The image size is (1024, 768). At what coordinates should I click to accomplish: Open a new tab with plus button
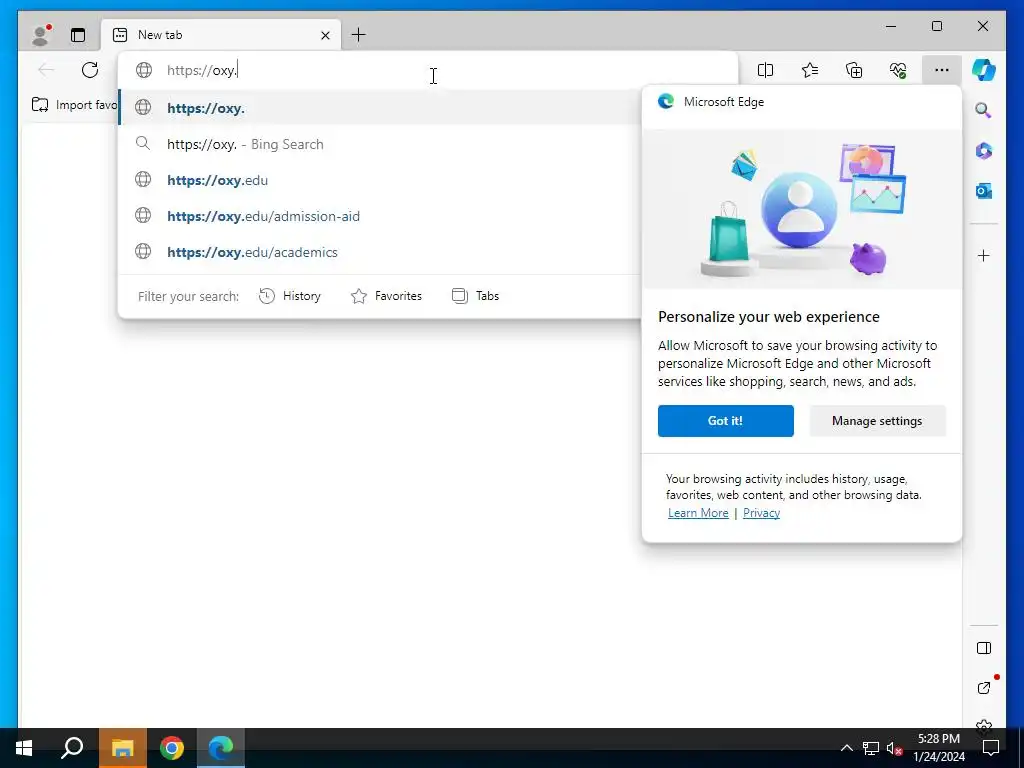[359, 35]
